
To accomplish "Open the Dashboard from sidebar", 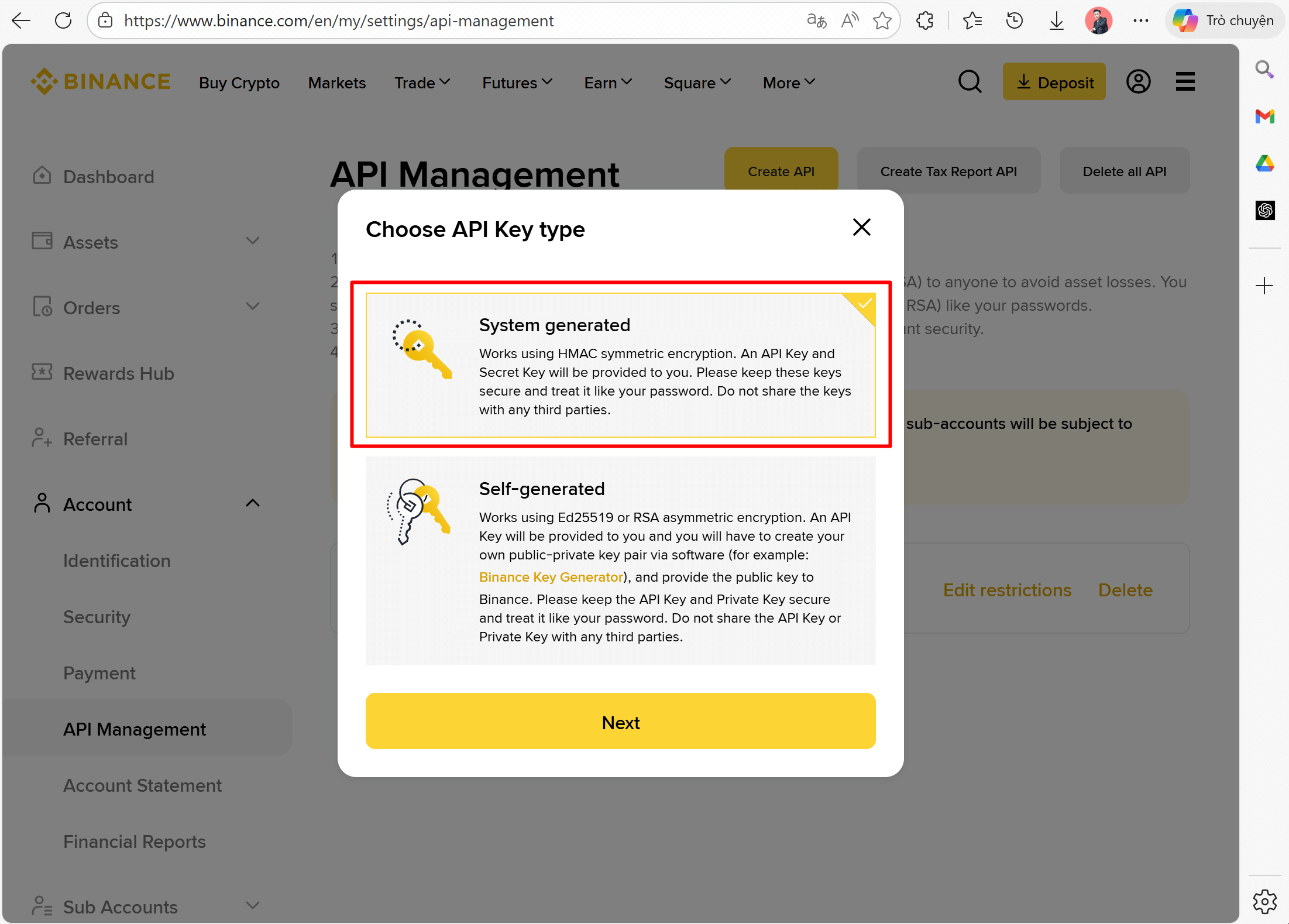I will (108, 176).
